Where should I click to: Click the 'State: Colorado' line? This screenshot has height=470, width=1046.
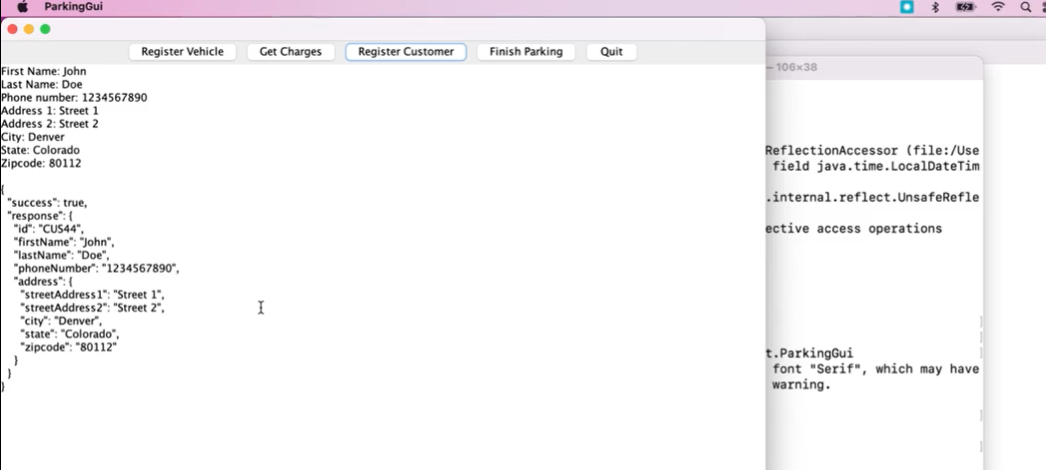pos(40,150)
